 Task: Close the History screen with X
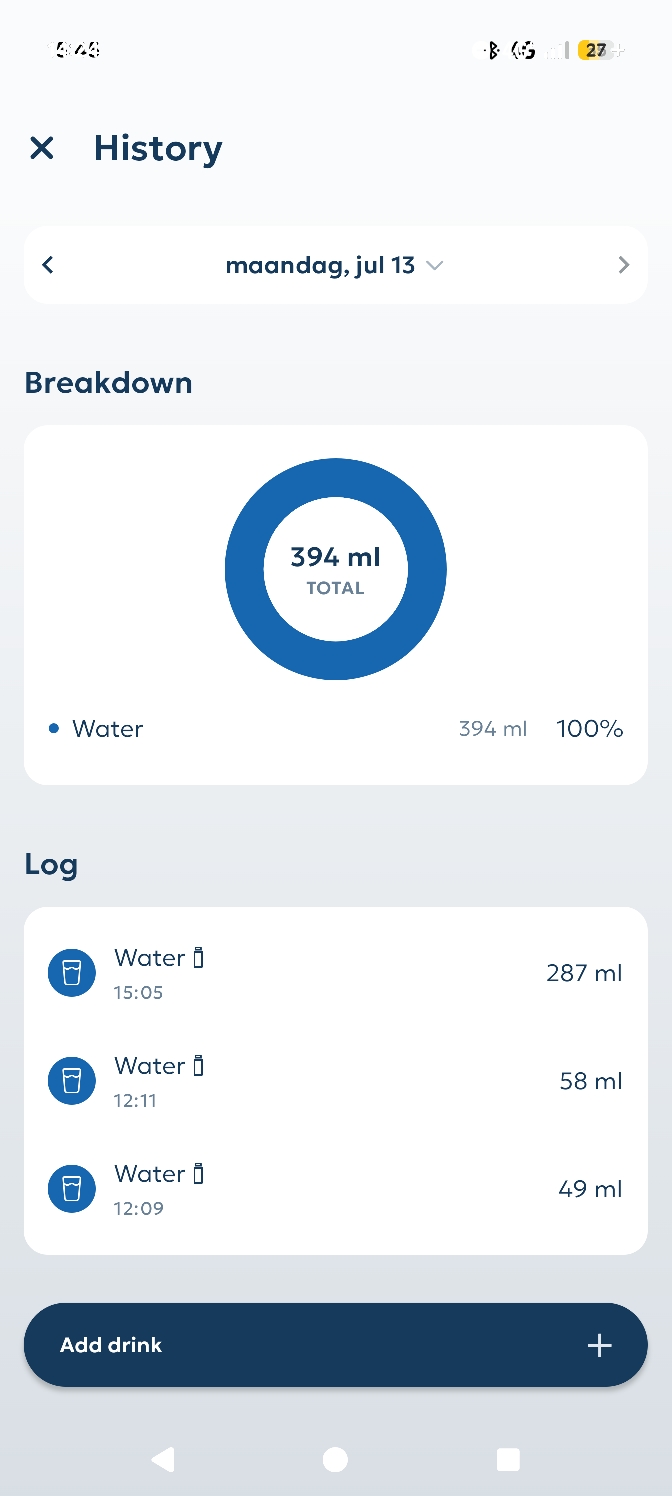[x=41, y=148]
